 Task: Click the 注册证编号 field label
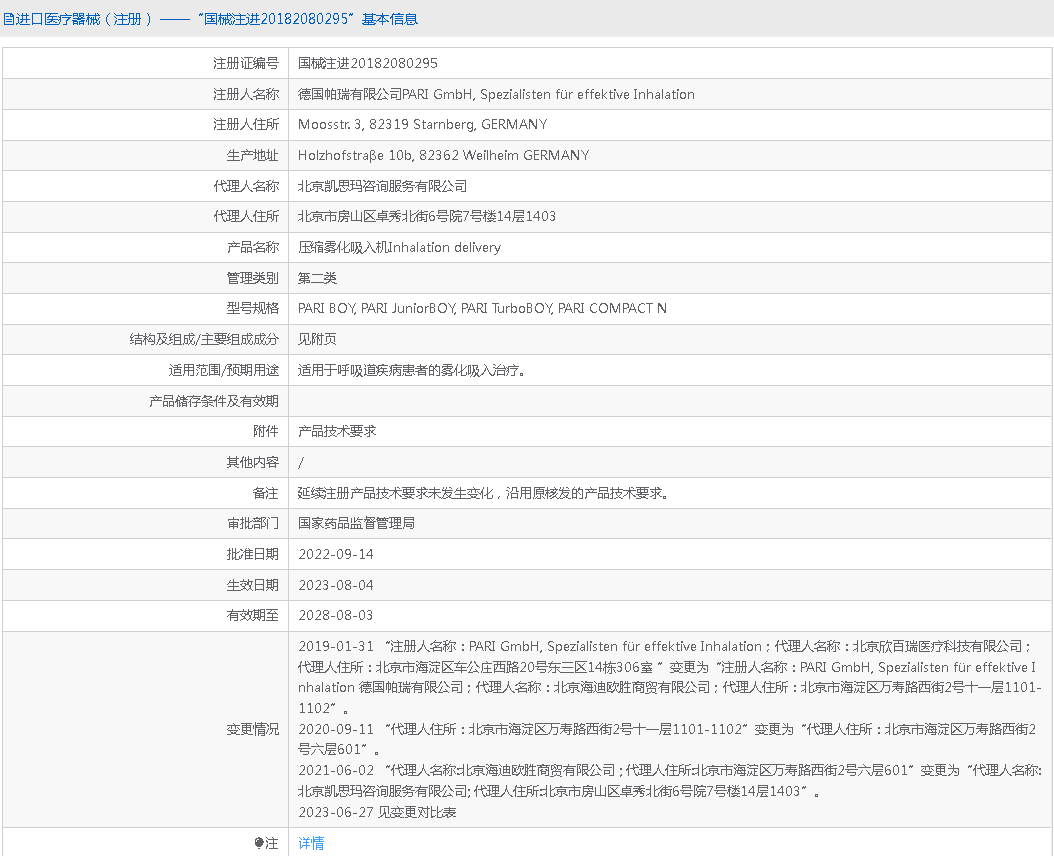(246, 63)
